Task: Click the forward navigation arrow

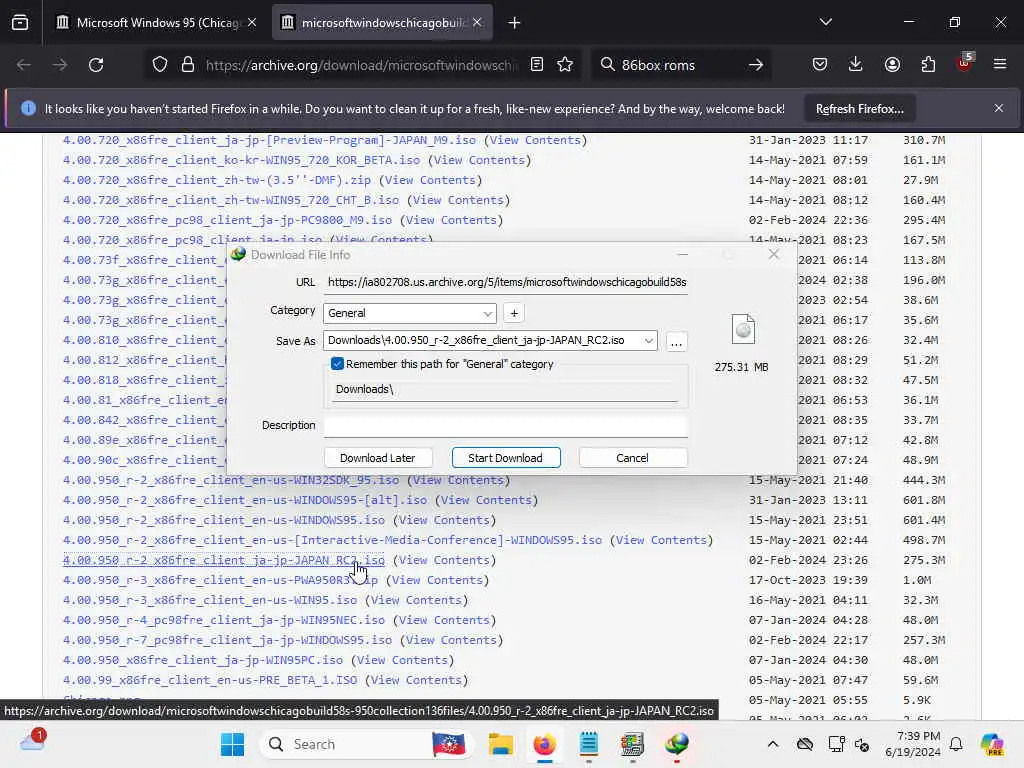Action: tap(60, 65)
